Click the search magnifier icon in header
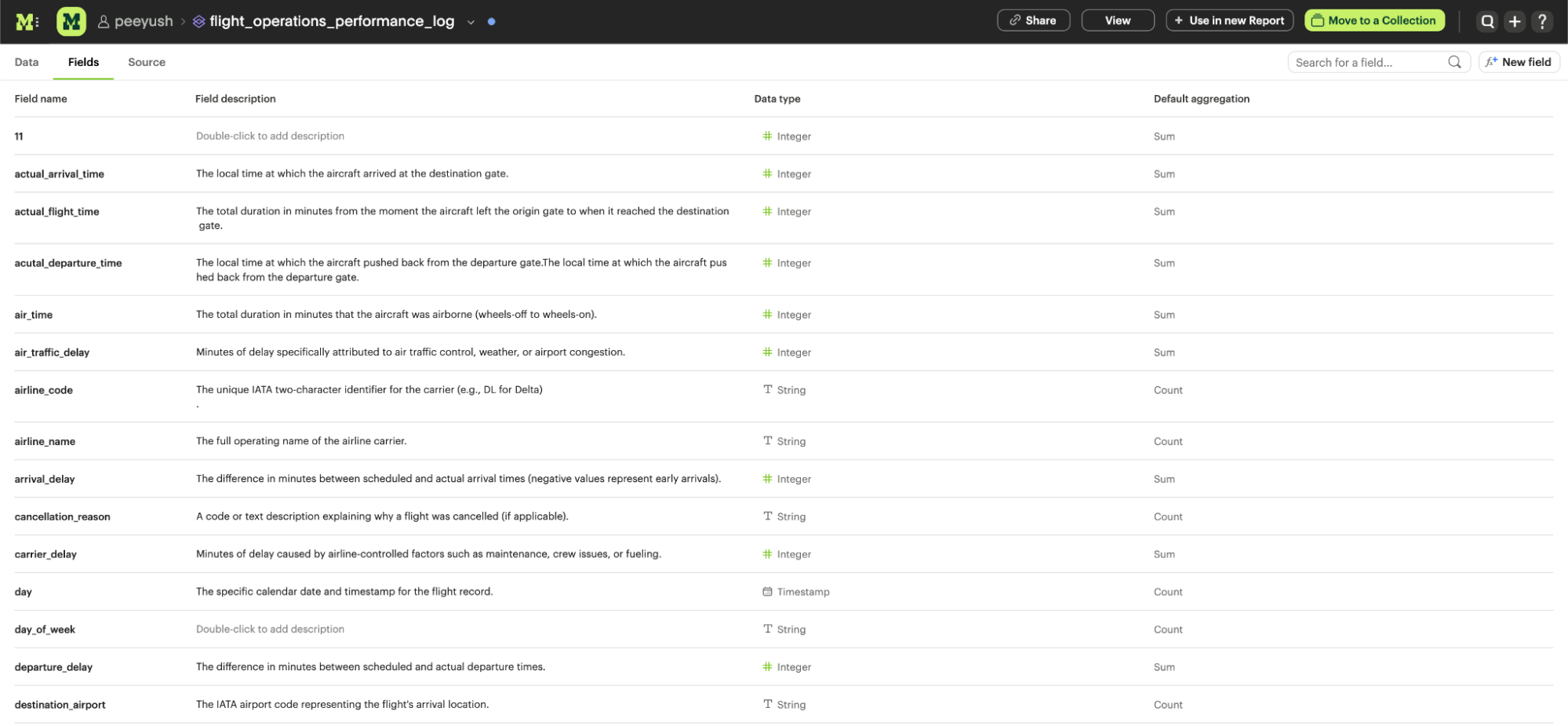 (x=1487, y=21)
